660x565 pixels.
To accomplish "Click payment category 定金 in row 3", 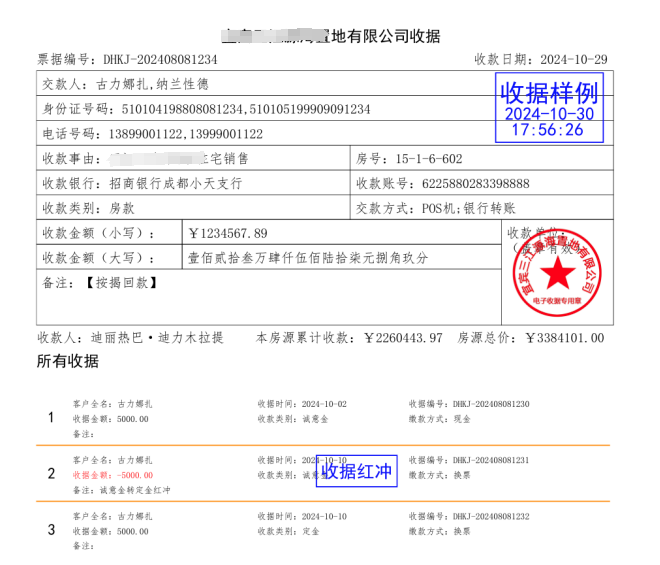I will coord(311,532).
